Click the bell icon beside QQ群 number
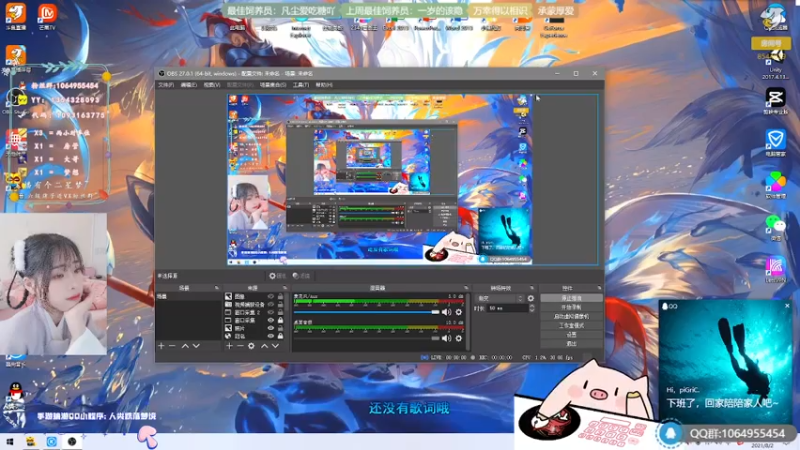The image size is (800, 450). [670, 433]
